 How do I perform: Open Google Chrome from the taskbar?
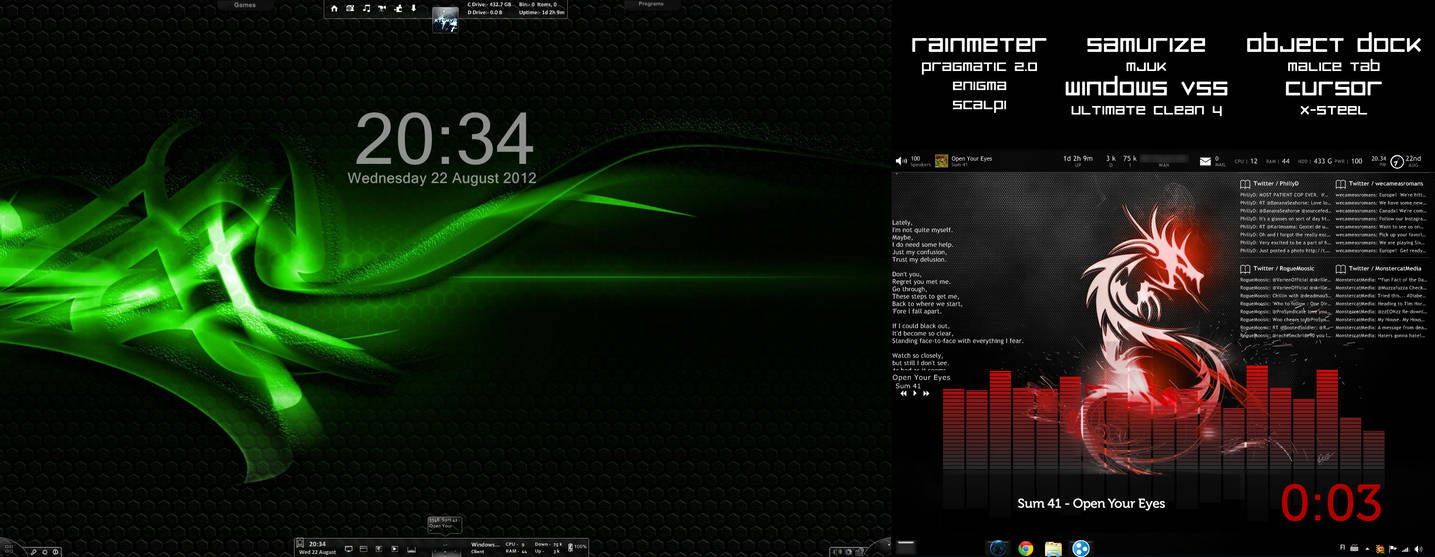[x=1025, y=548]
